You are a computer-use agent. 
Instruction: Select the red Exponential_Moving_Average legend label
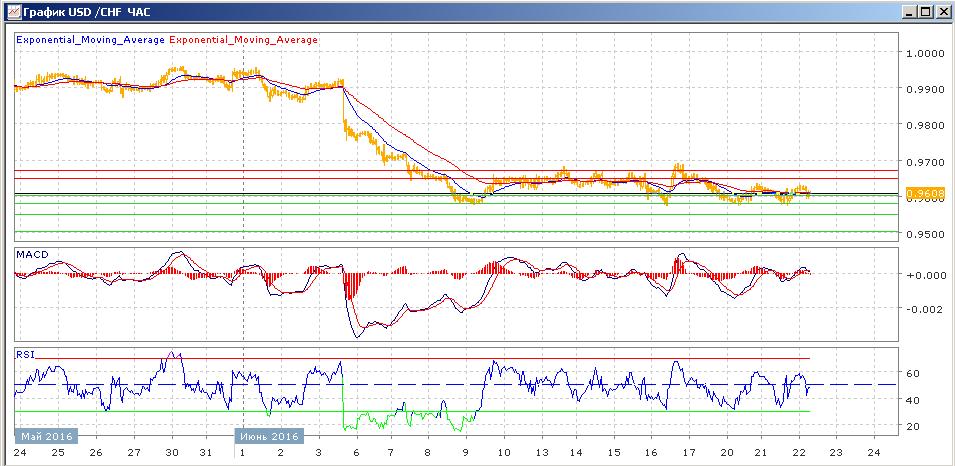click(244, 40)
